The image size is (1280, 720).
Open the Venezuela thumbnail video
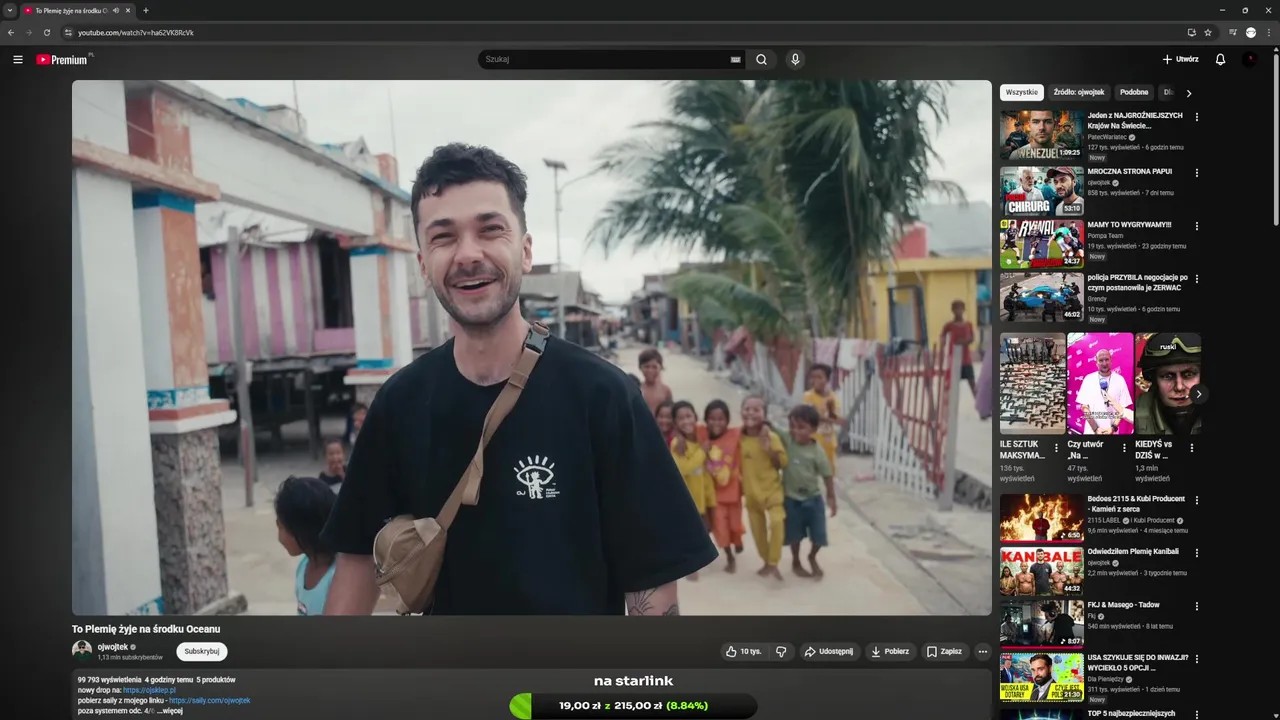(1041, 135)
